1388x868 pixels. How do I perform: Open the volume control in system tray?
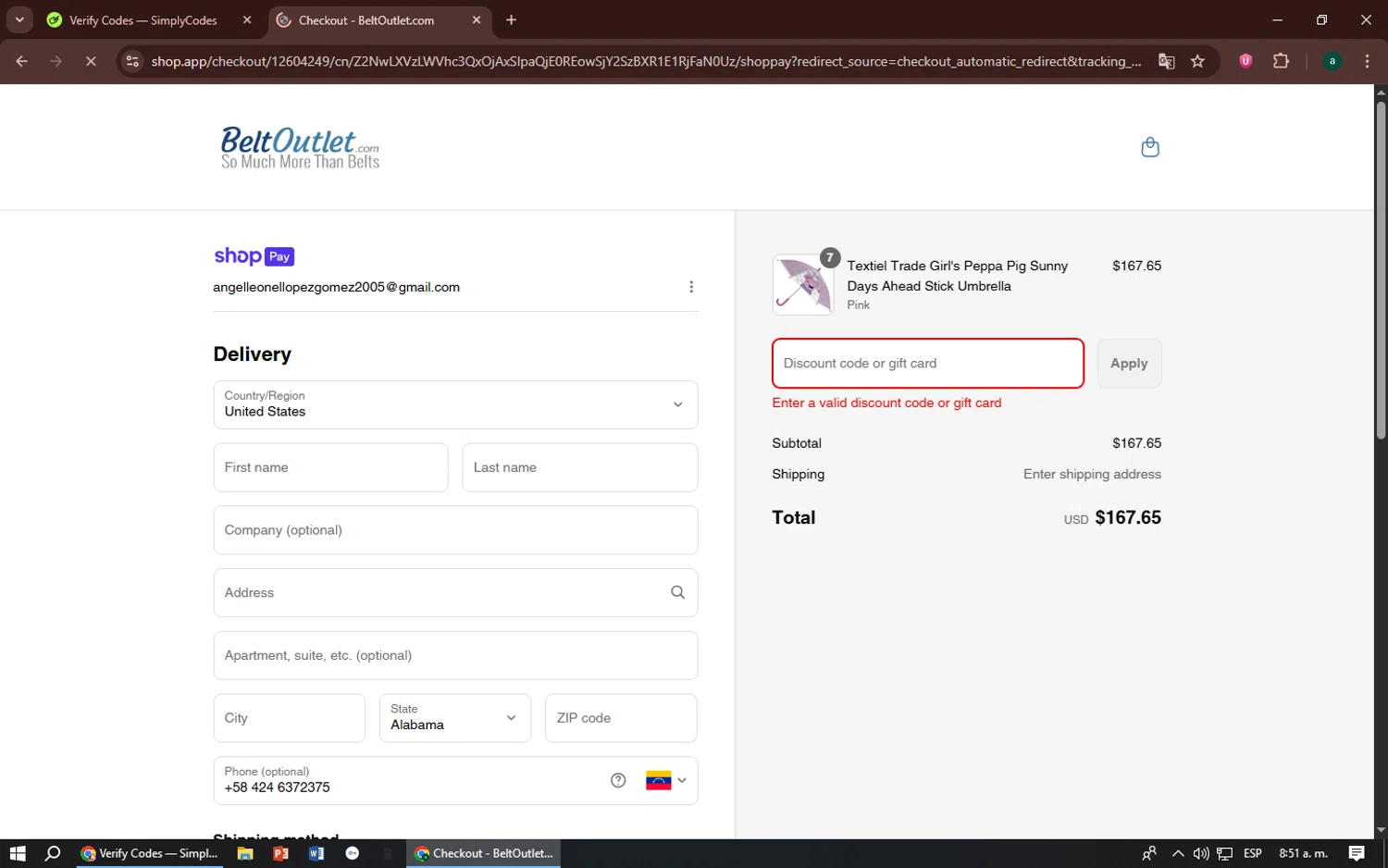[x=1201, y=853]
